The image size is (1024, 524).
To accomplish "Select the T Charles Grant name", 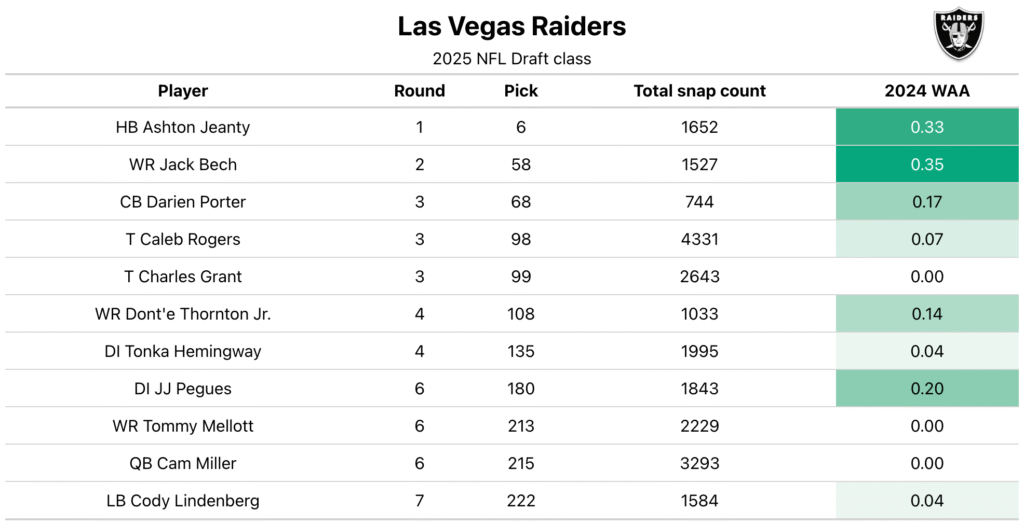I will [183, 276].
